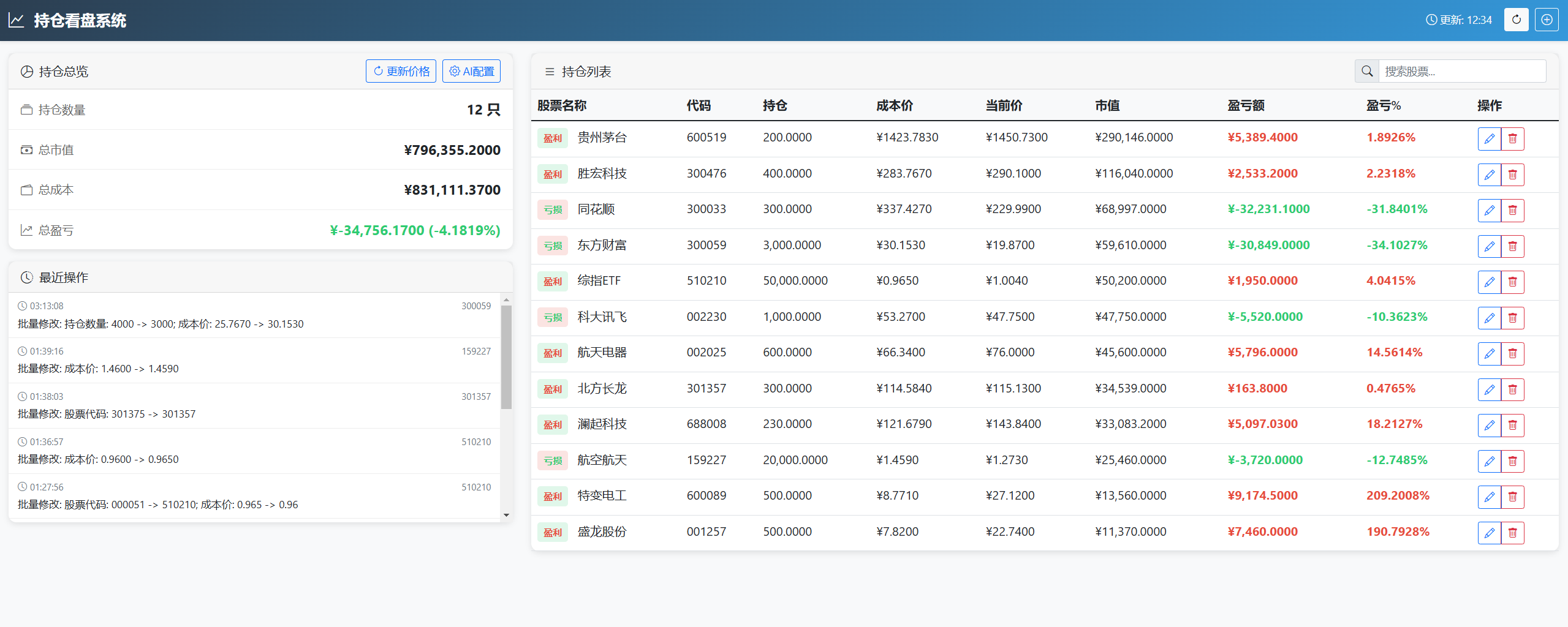Screen dimensions: 1568x627
Task: Edit the 综指ETF holding
Action: click(x=1490, y=282)
